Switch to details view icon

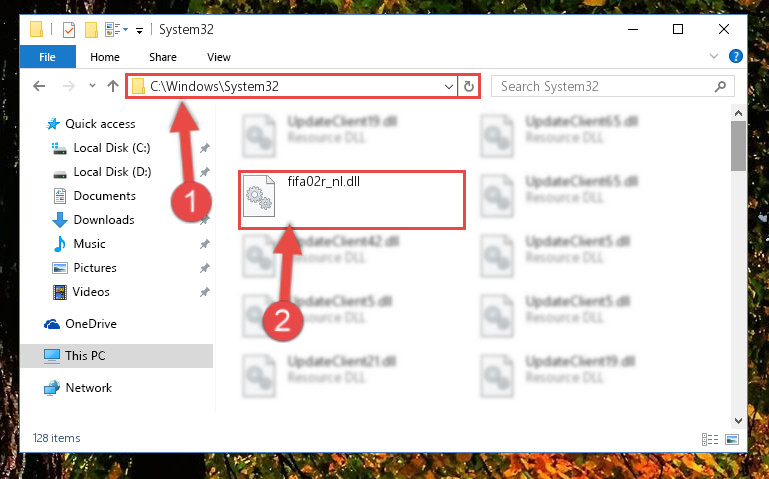tap(710, 439)
